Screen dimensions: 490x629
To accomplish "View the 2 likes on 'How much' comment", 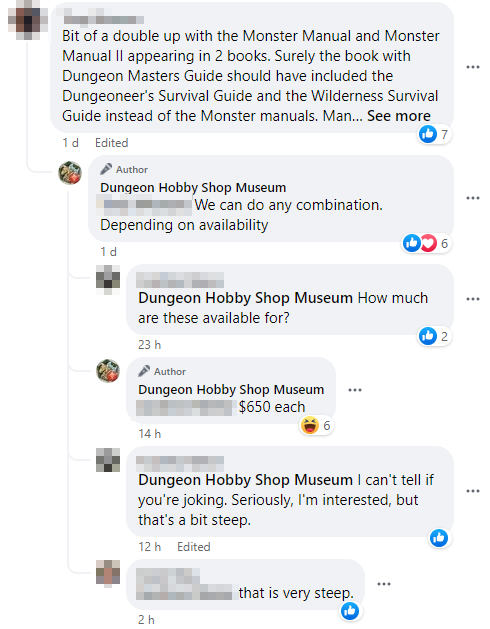I will [x=434, y=336].
